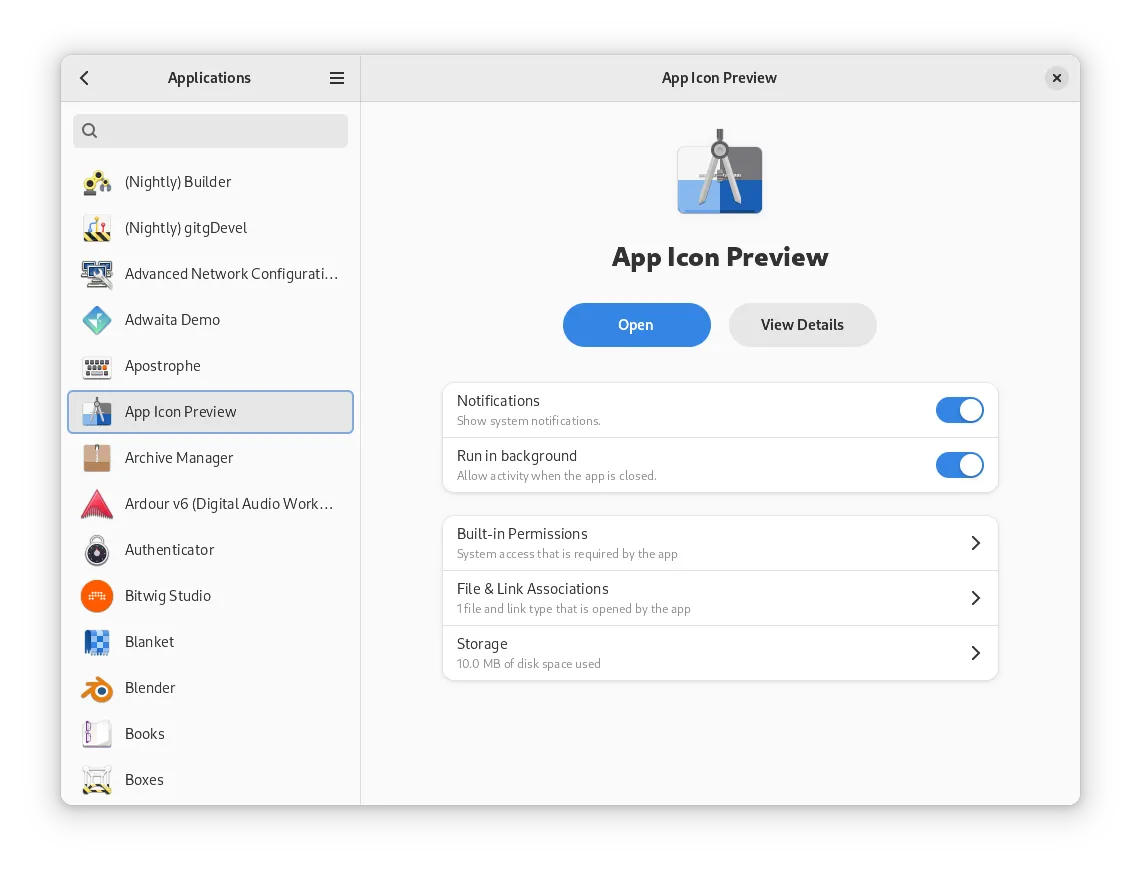Click the (Nightly) Builder app icon
Viewport: 1141px width, 872px height.
coord(97,182)
